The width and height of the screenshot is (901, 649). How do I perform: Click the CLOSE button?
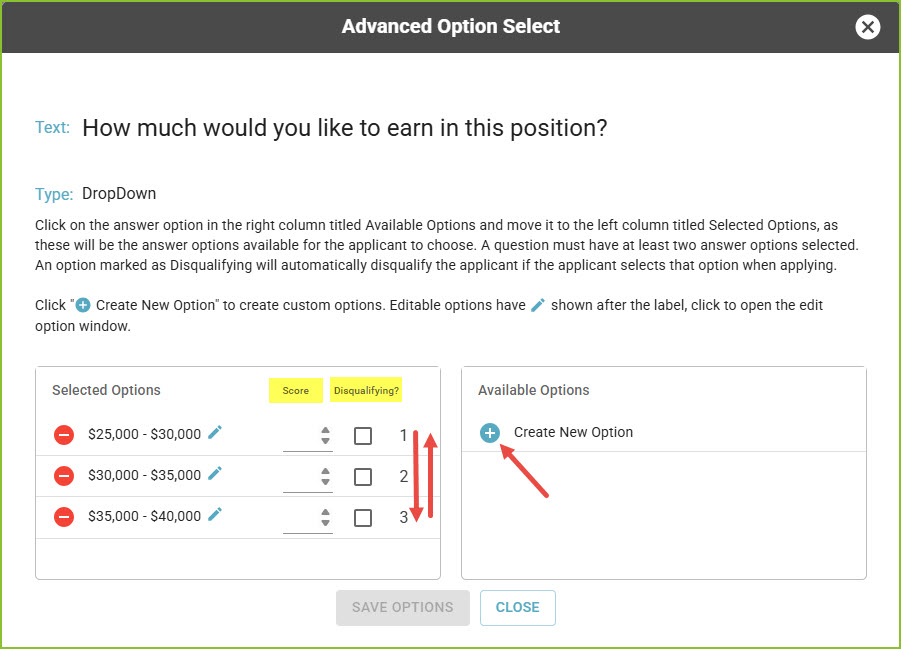518,608
